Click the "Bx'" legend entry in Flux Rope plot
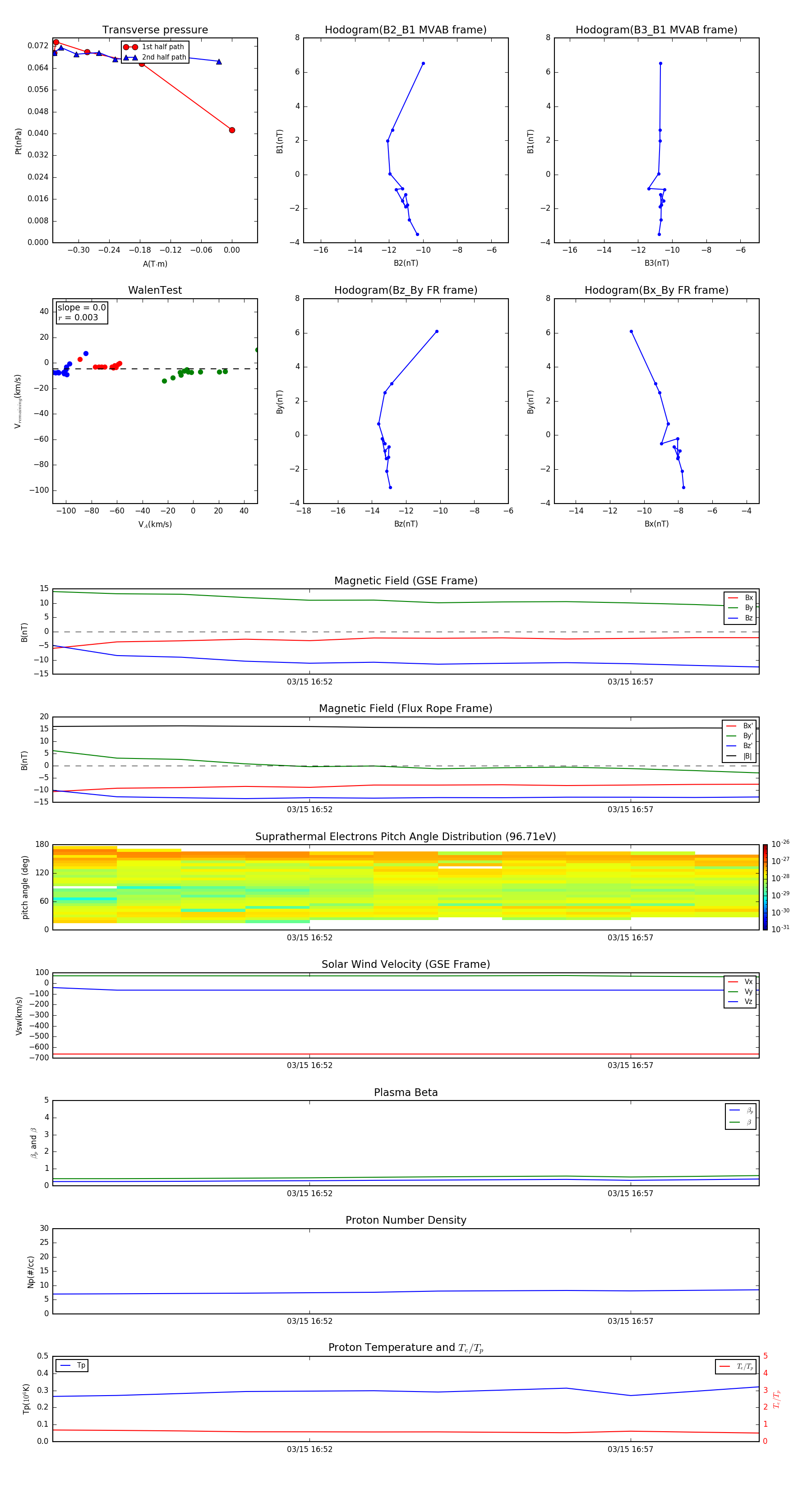This screenshot has height=1489, width=812. [x=739, y=726]
